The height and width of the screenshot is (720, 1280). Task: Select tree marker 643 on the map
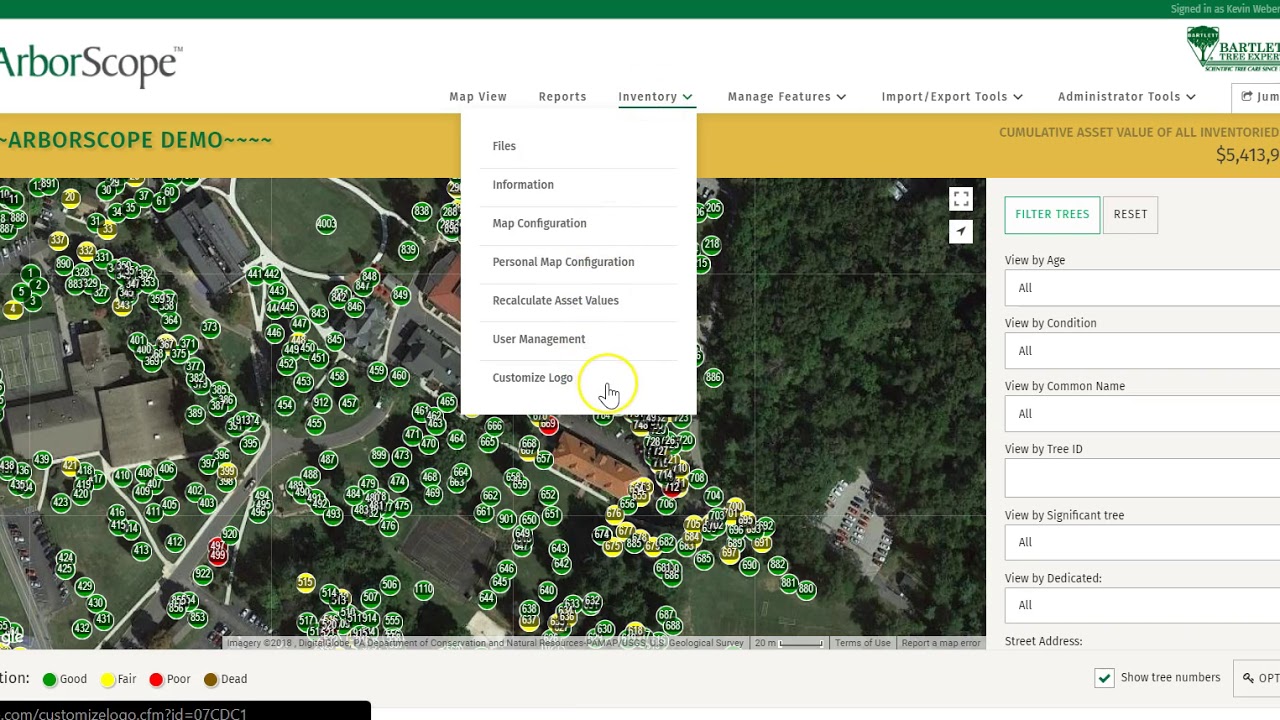[x=559, y=548]
